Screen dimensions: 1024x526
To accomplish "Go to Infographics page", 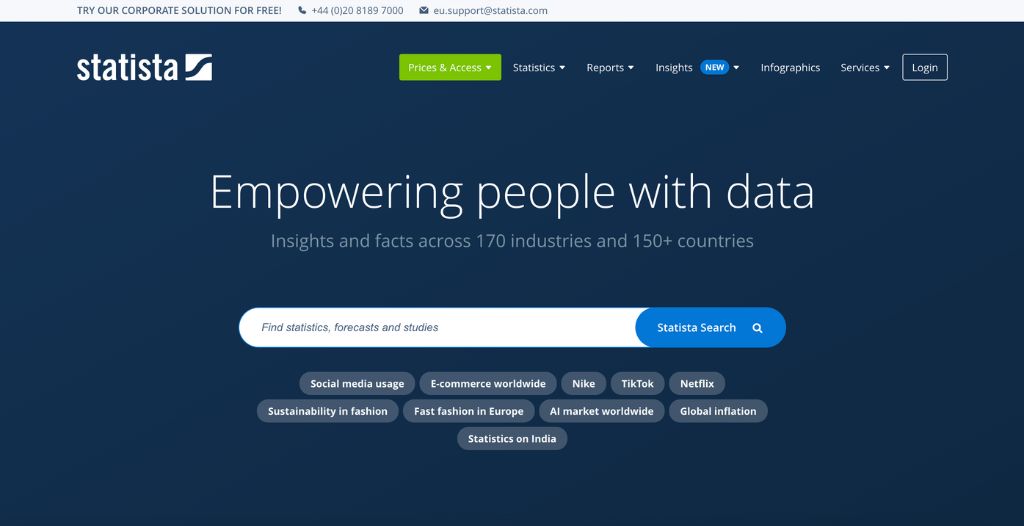I will coord(790,68).
